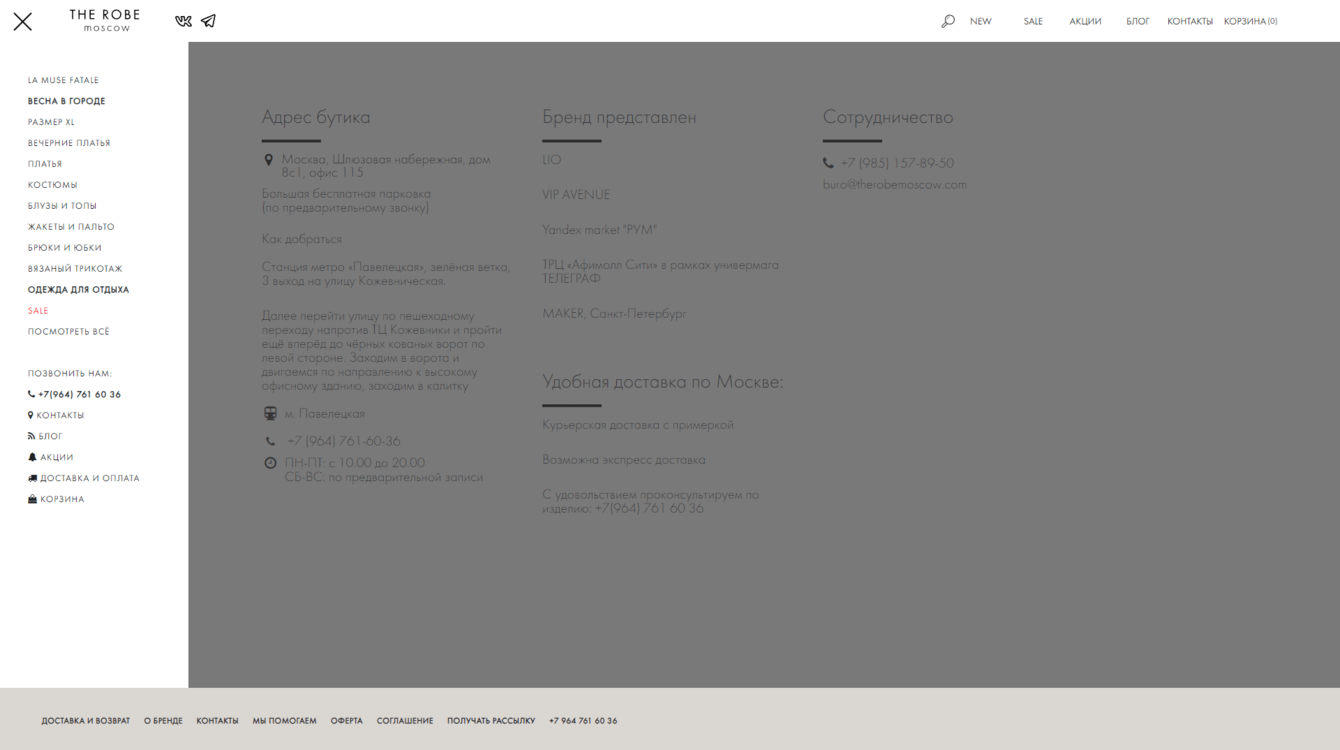1340x750 pixels.
Task: Click the email buro@therobemoscow.com
Action: (895, 185)
